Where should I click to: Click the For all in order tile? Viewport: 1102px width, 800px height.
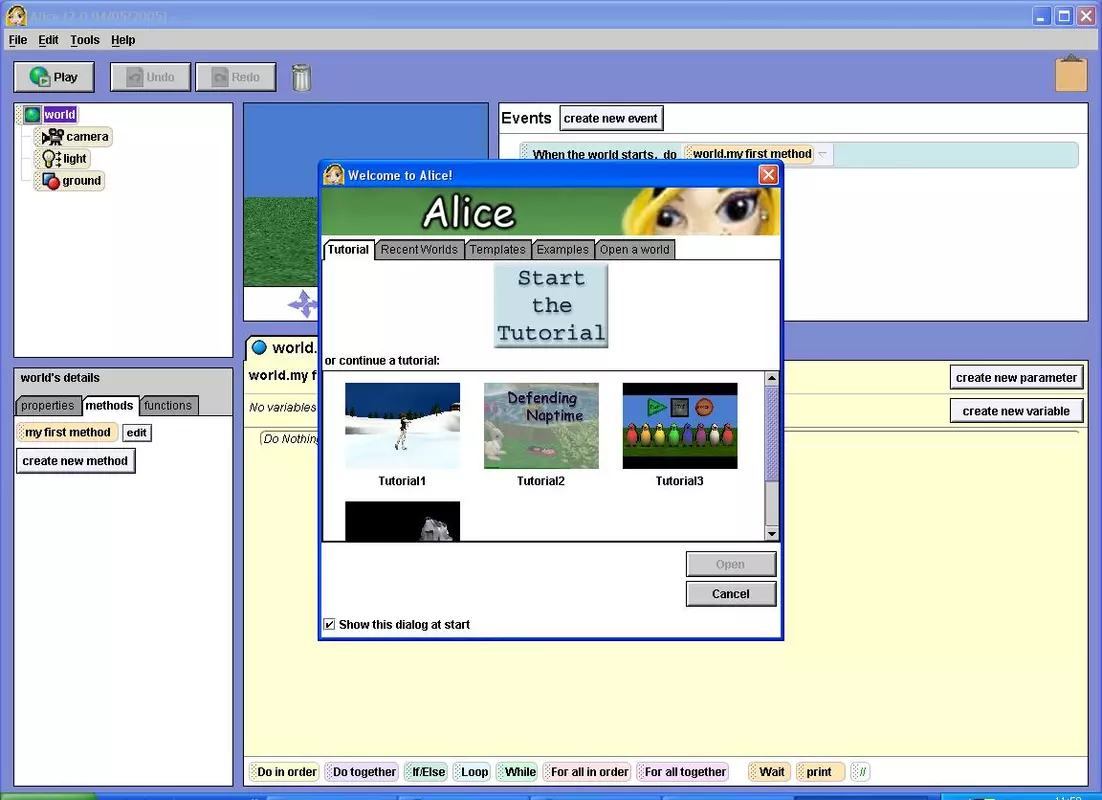[588, 772]
